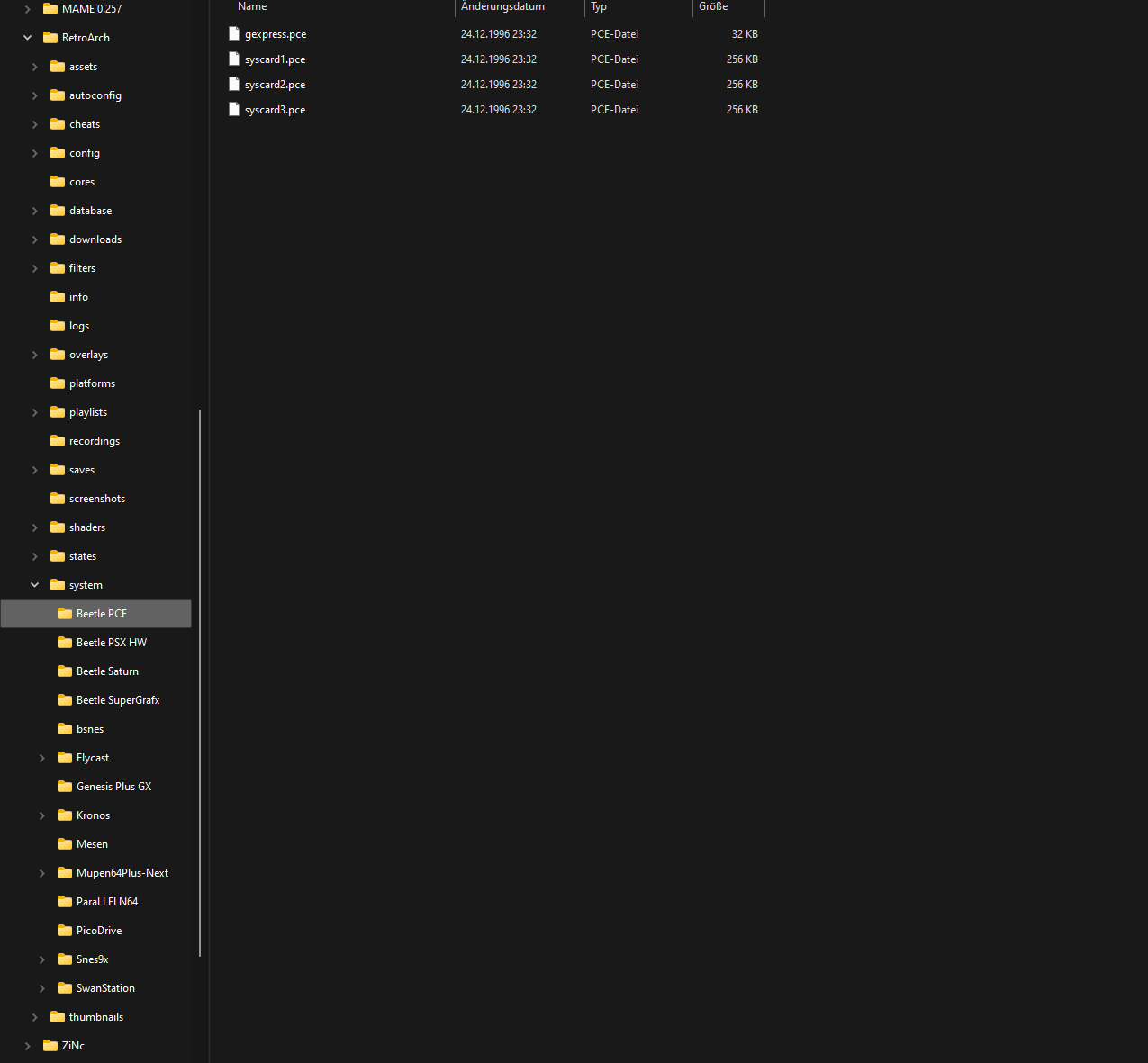Click the screenshots folder icon
Viewport: 1148px width, 1063px height.
point(58,499)
